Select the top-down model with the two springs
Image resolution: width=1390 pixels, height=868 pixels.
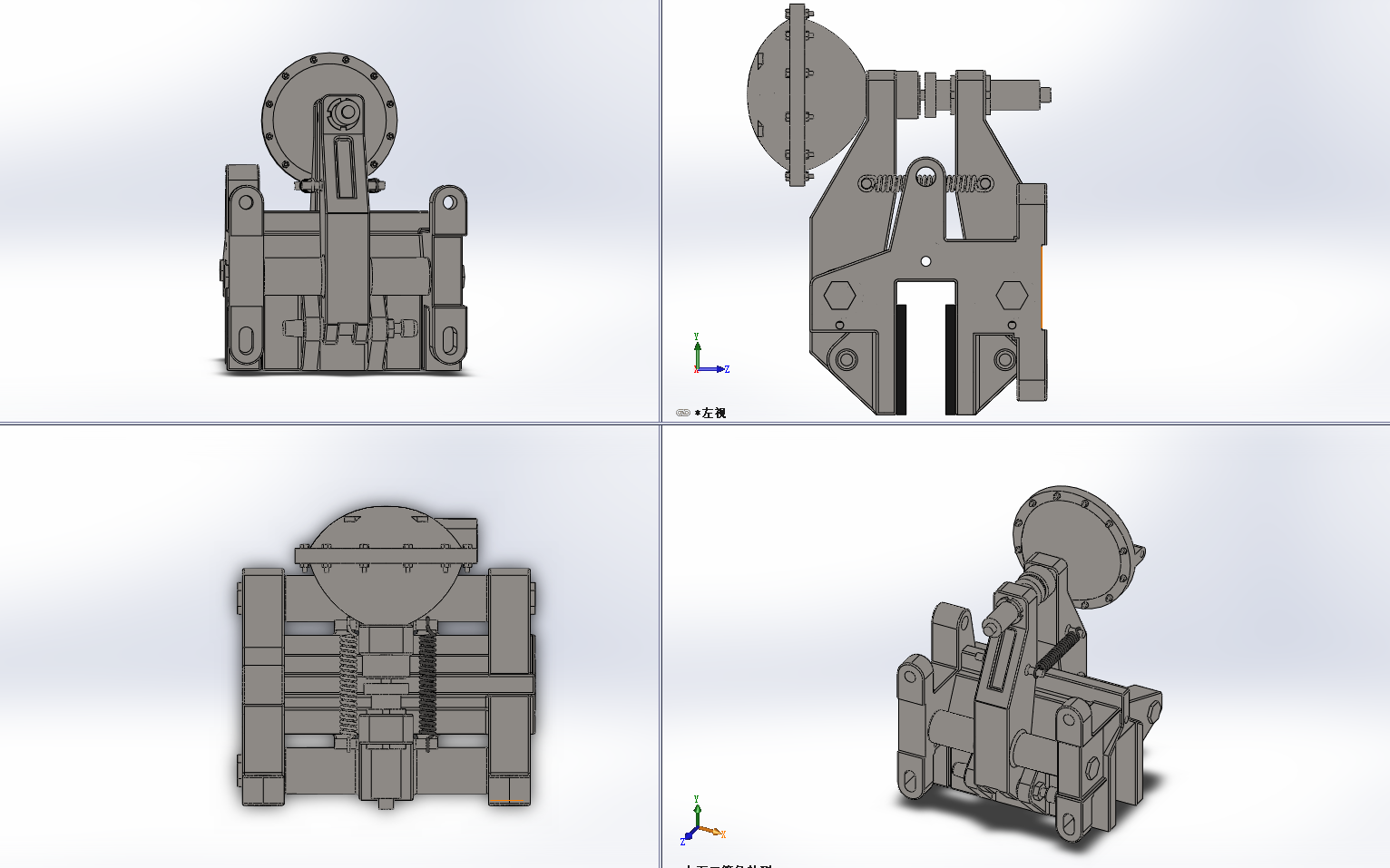point(387,657)
